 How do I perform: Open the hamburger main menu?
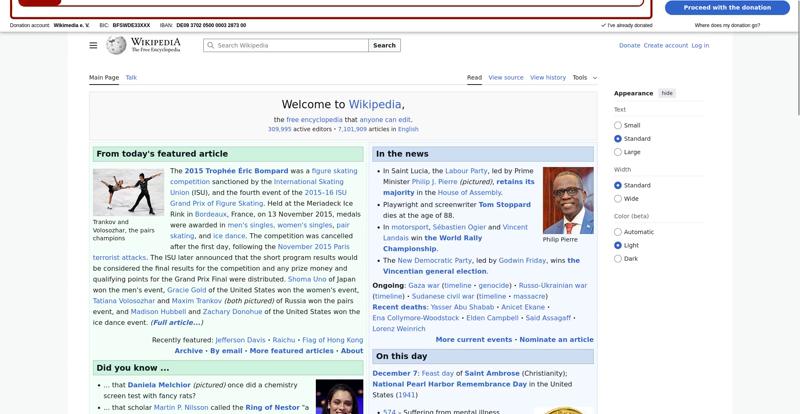[93, 45]
